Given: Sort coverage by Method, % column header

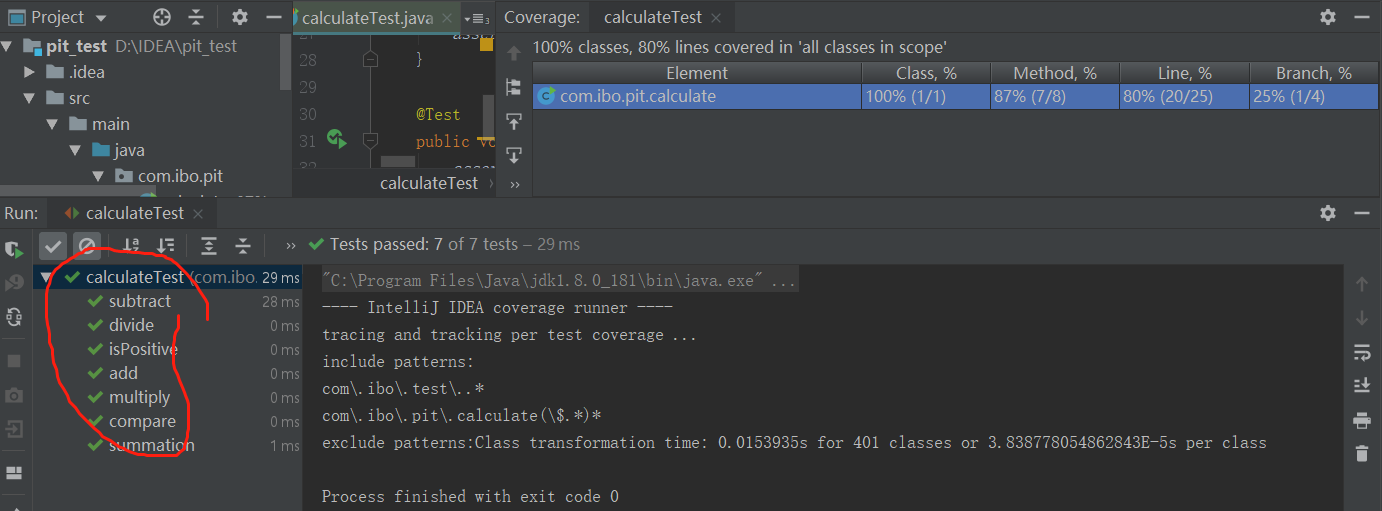Looking at the screenshot, I should point(1055,73).
